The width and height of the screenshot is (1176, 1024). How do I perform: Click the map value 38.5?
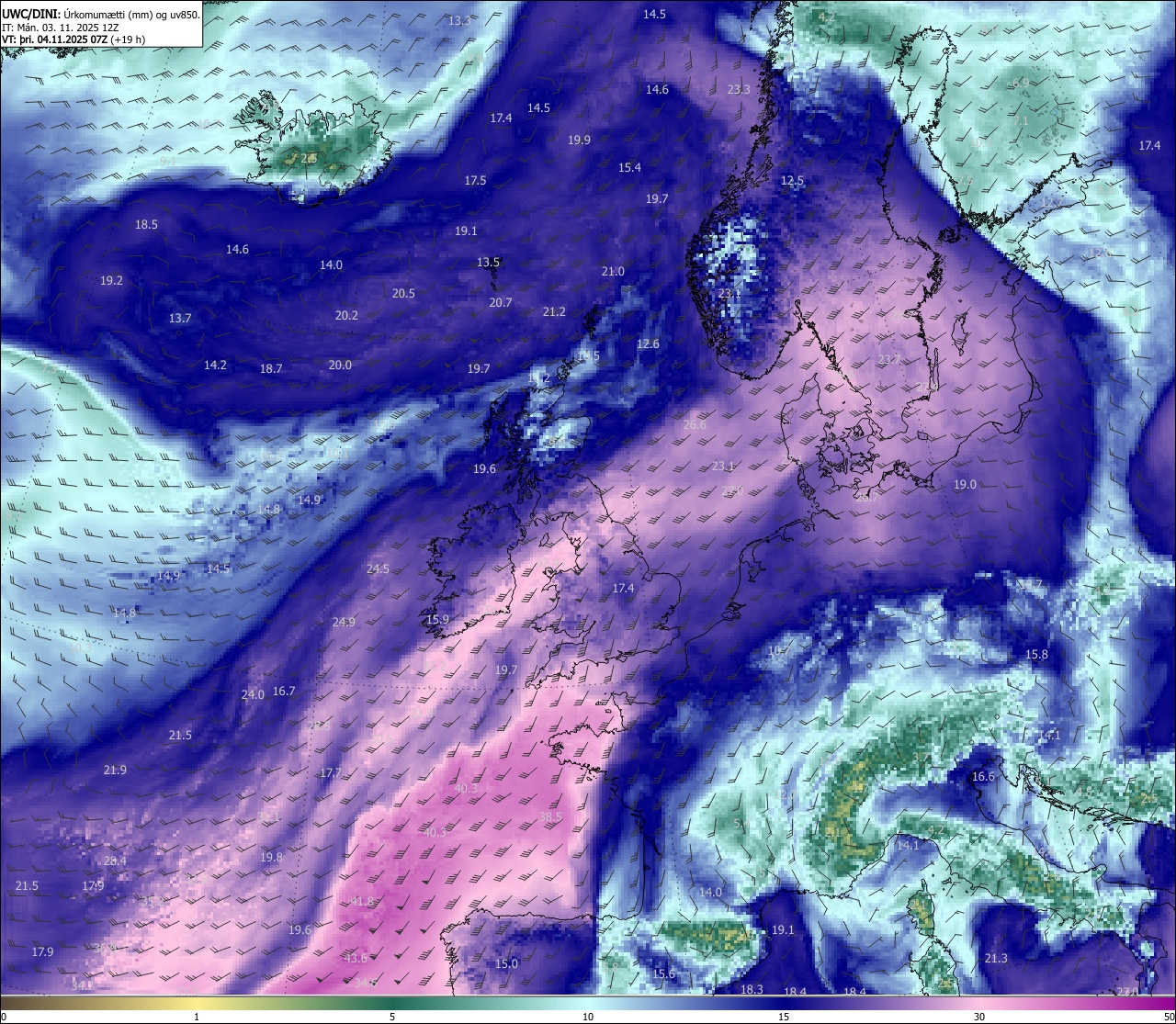tap(550, 817)
